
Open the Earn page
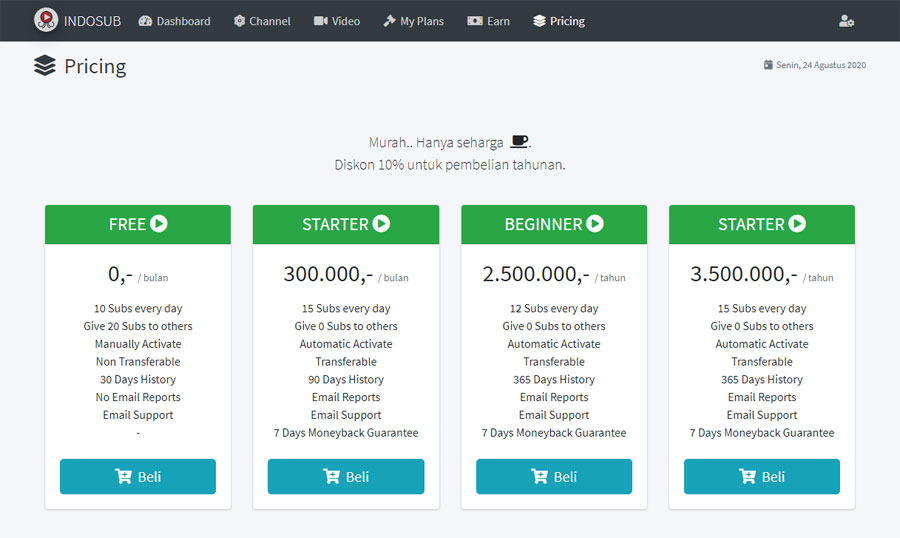point(488,21)
